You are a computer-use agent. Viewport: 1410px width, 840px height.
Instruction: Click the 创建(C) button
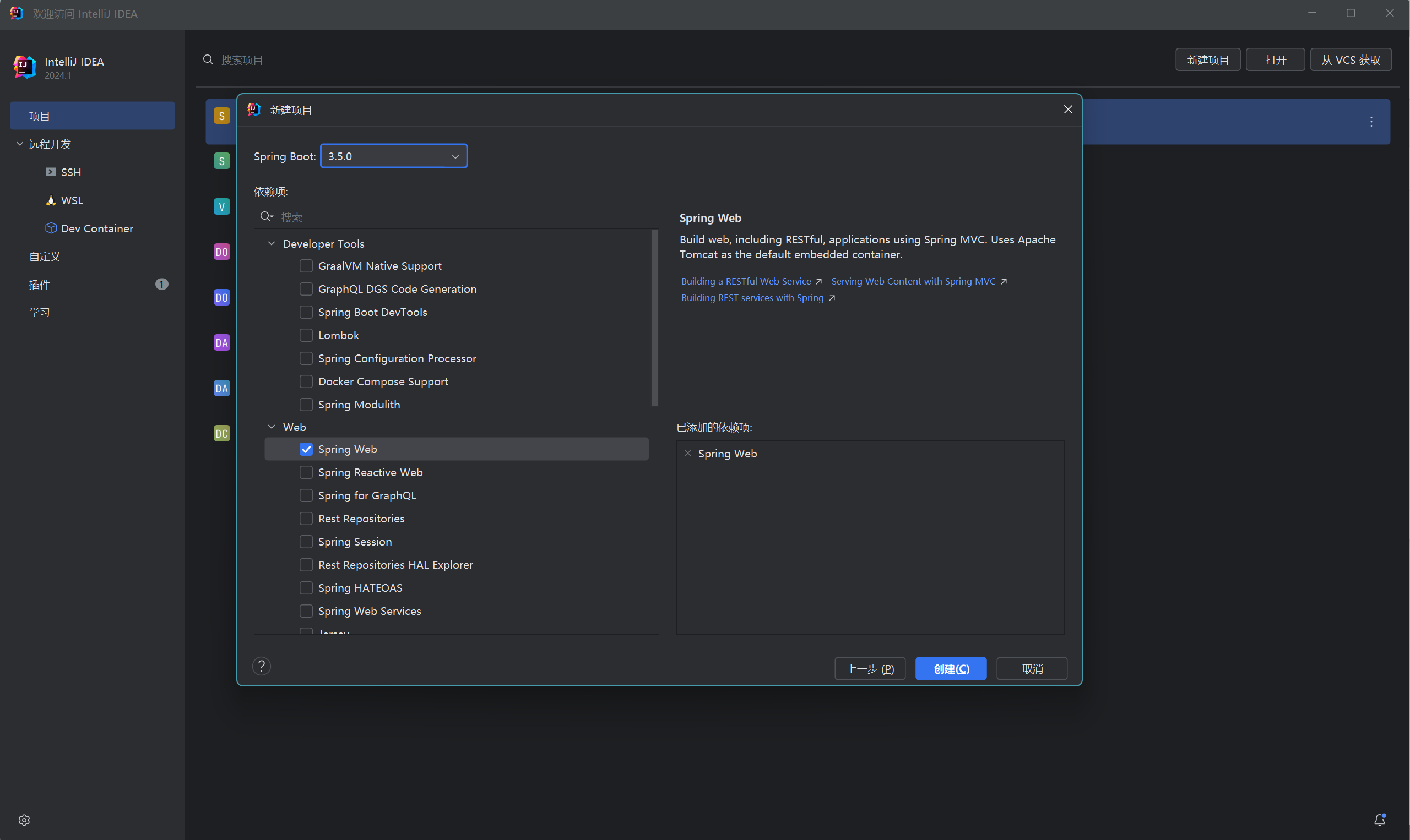pos(951,668)
